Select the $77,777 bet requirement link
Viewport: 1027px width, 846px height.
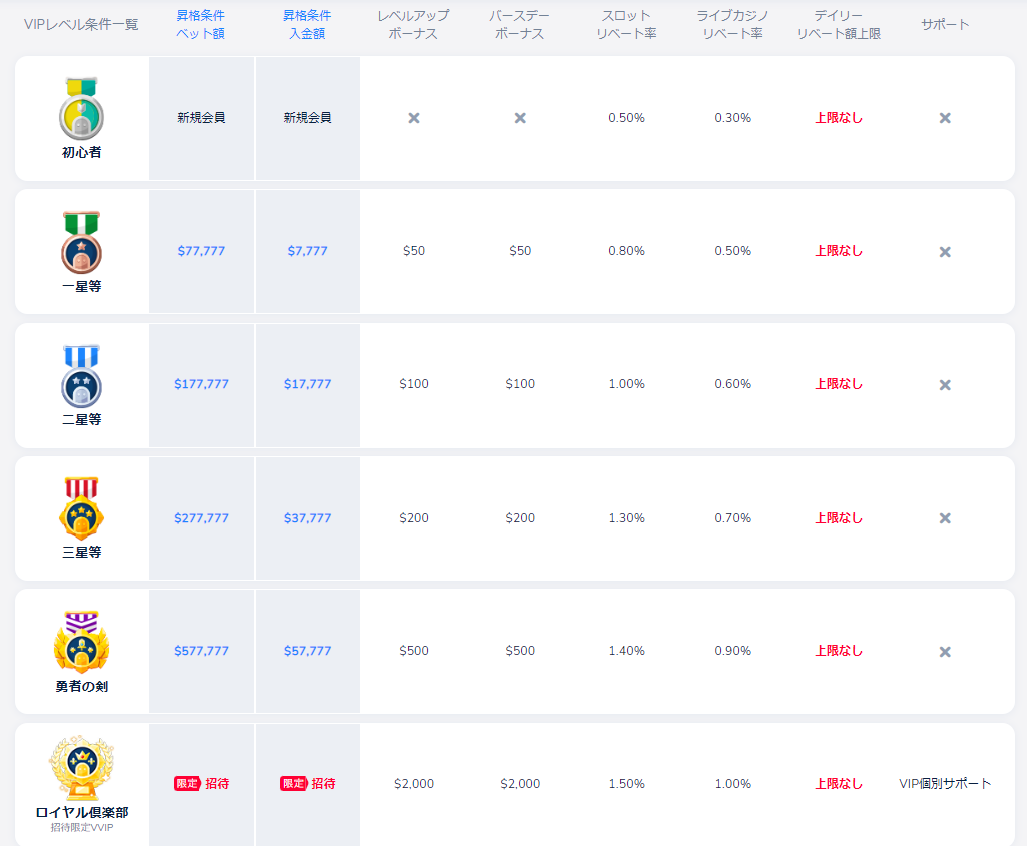[x=201, y=251]
